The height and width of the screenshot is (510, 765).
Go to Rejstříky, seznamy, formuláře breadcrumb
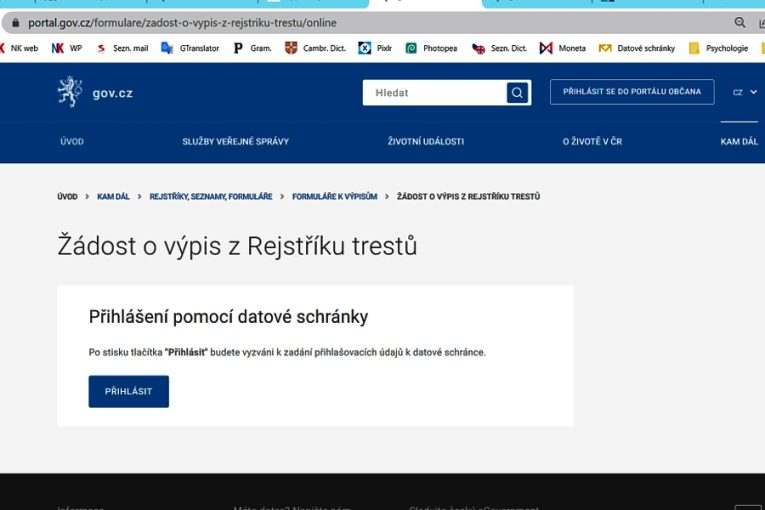tap(211, 197)
